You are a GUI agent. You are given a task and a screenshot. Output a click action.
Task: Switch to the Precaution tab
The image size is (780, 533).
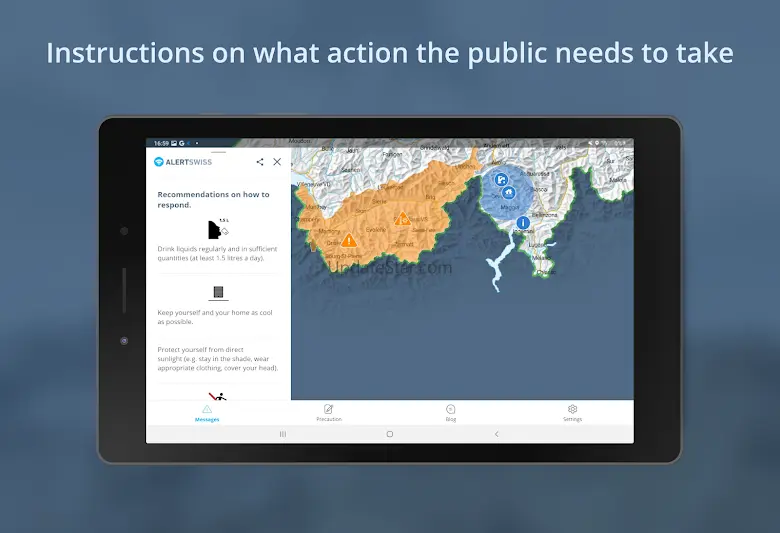pyautogui.click(x=329, y=413)
